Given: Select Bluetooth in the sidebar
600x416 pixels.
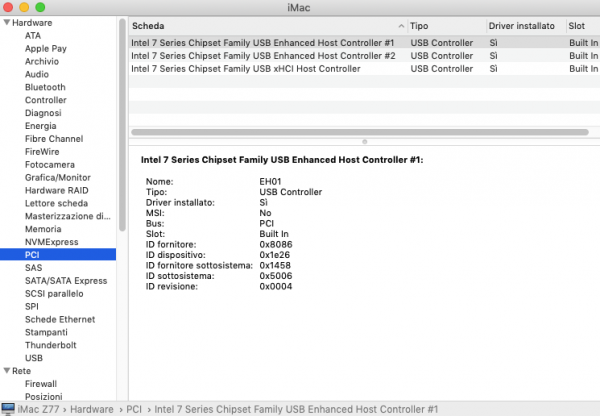Looking at the screenshot, I should [x=45, y=87].
